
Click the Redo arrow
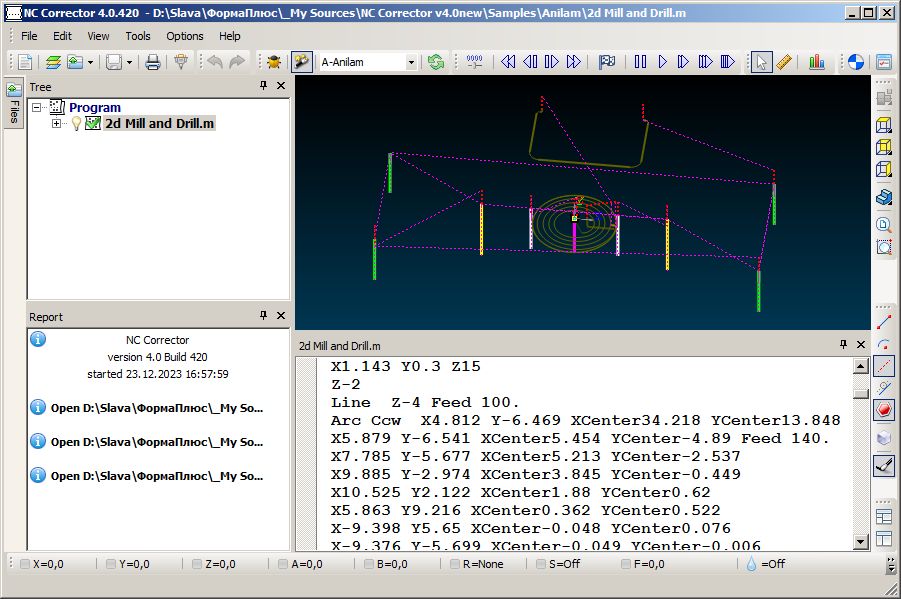tap(237, 62)
